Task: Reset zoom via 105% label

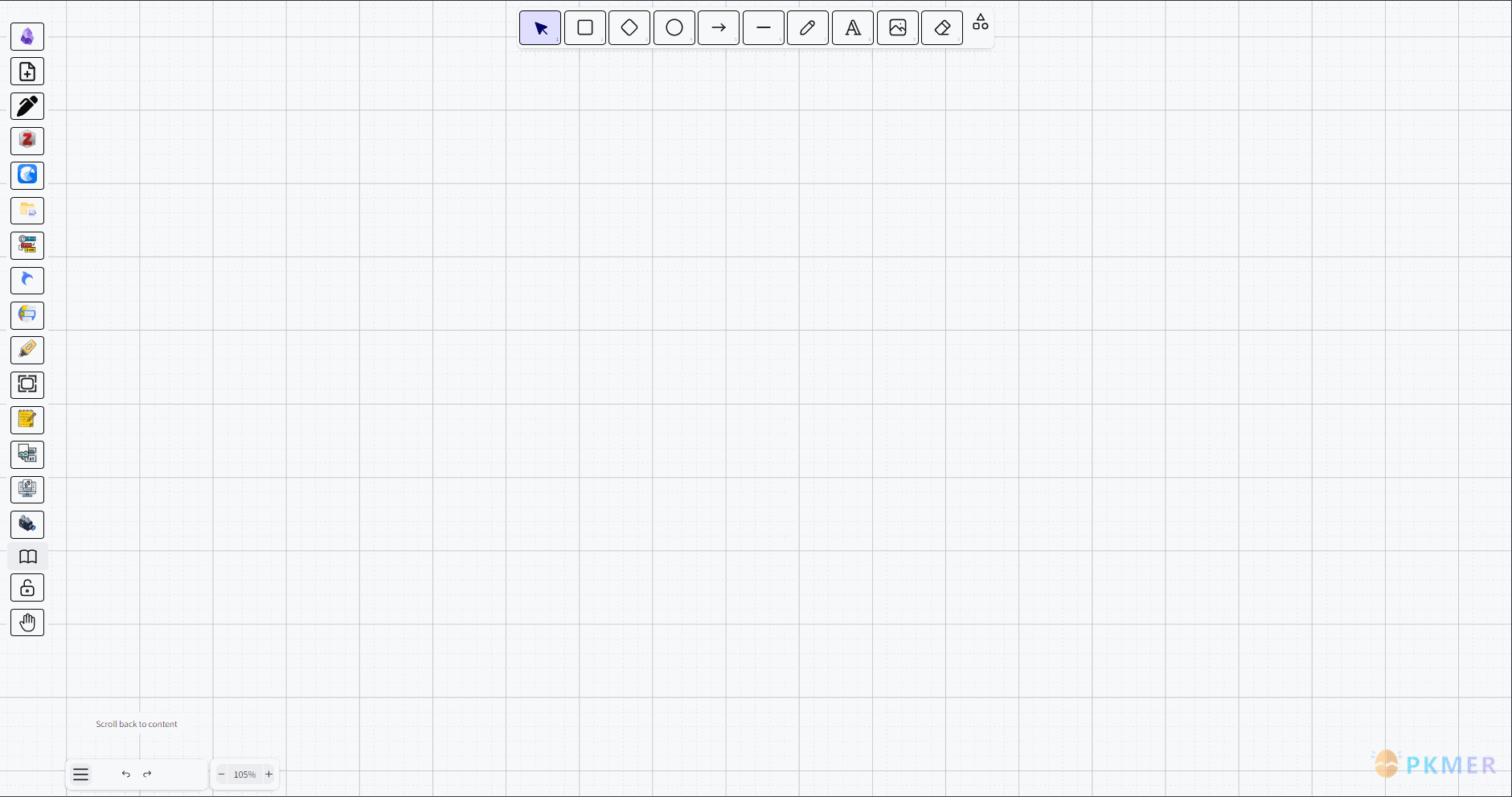Action: 244,774
